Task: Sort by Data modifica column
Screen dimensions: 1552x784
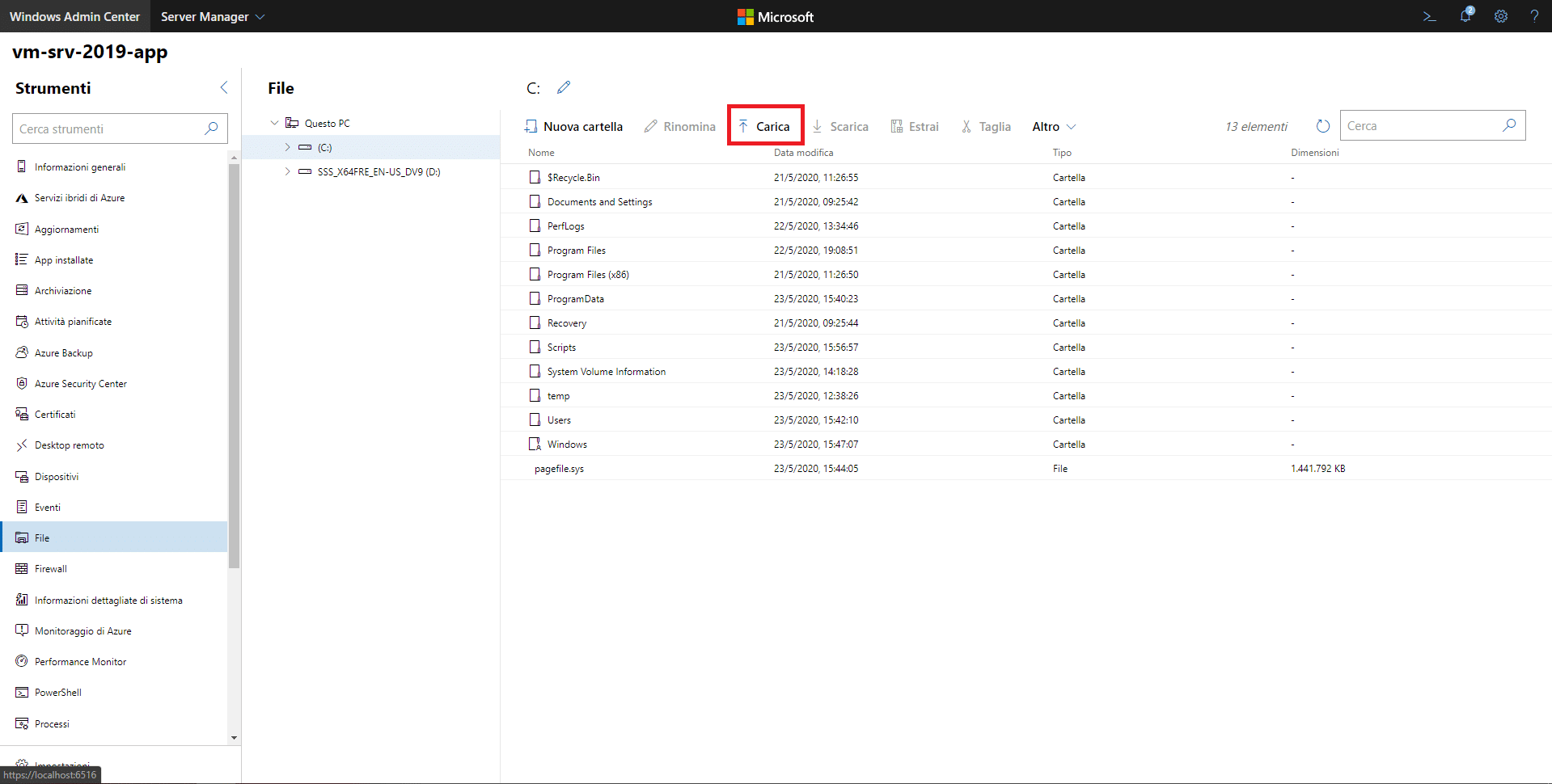Action: 803,153
